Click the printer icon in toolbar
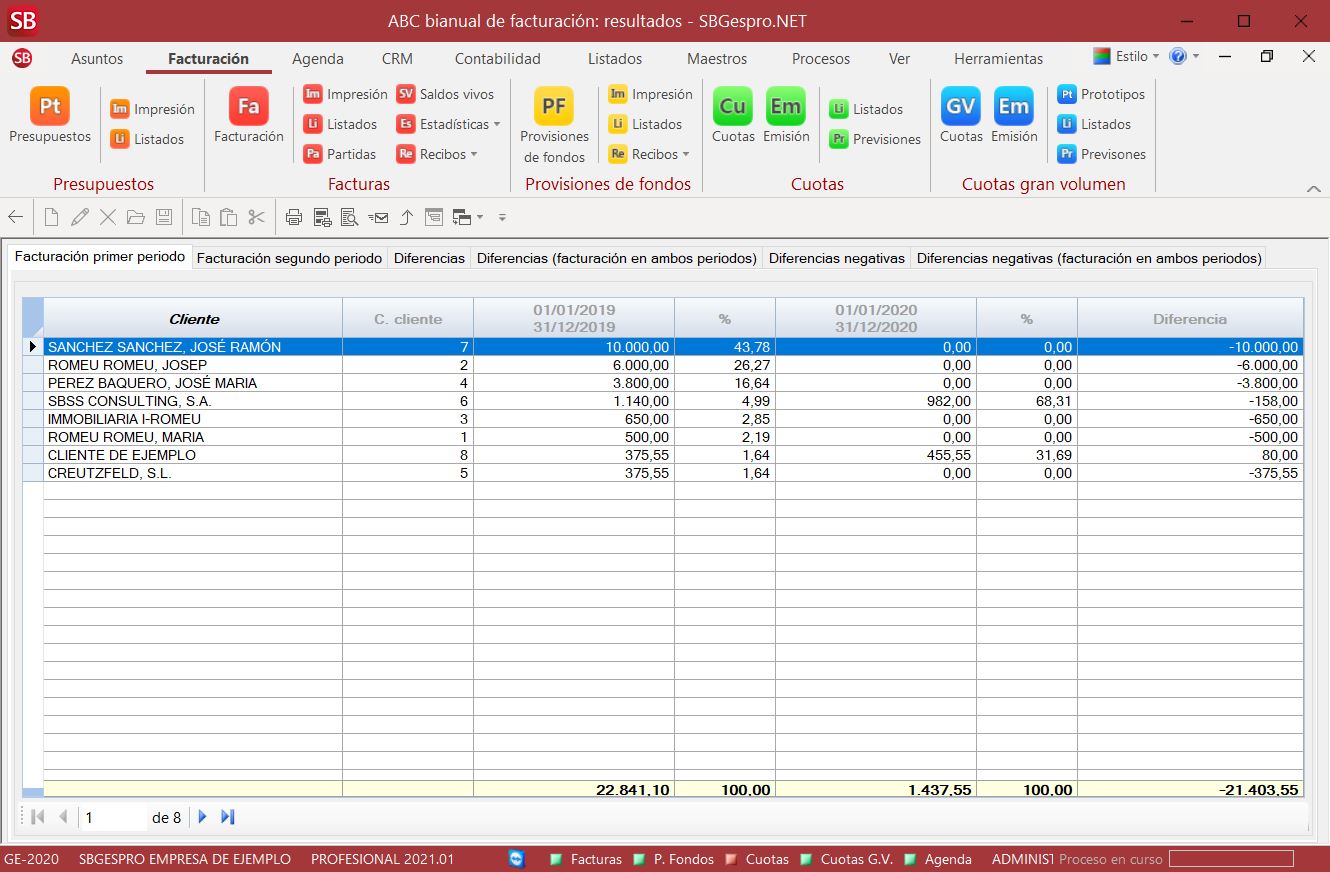The height and width of the screenshot is (872, 1330). pyautogui.click(x=294, y=217)
